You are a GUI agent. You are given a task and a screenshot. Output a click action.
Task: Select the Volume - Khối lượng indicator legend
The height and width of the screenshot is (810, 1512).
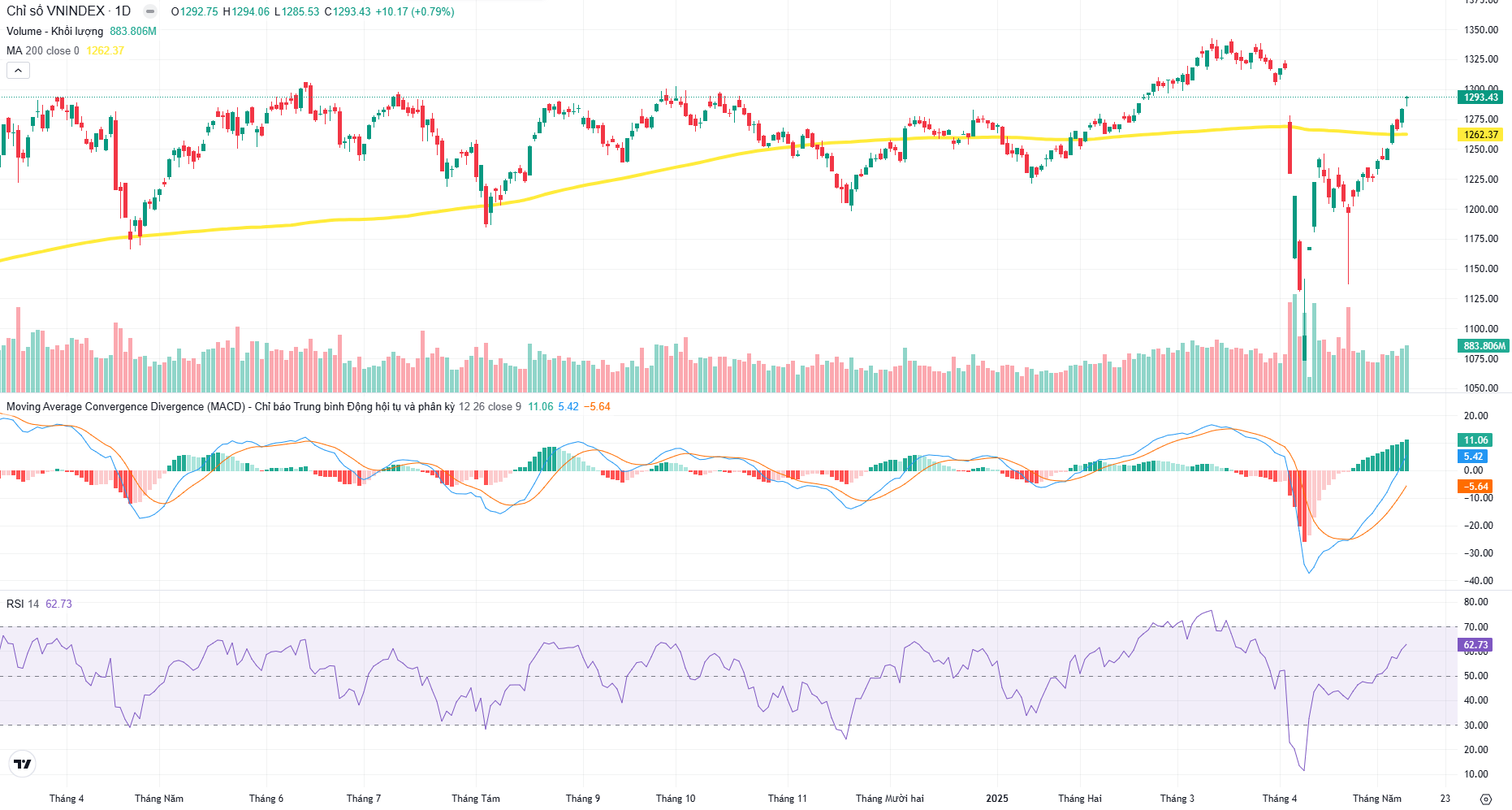click(55, 31)
